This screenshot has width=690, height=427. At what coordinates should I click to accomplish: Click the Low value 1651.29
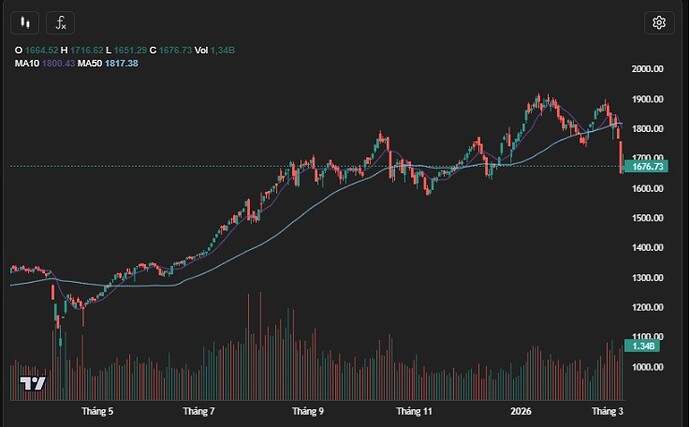coord(130,50)
